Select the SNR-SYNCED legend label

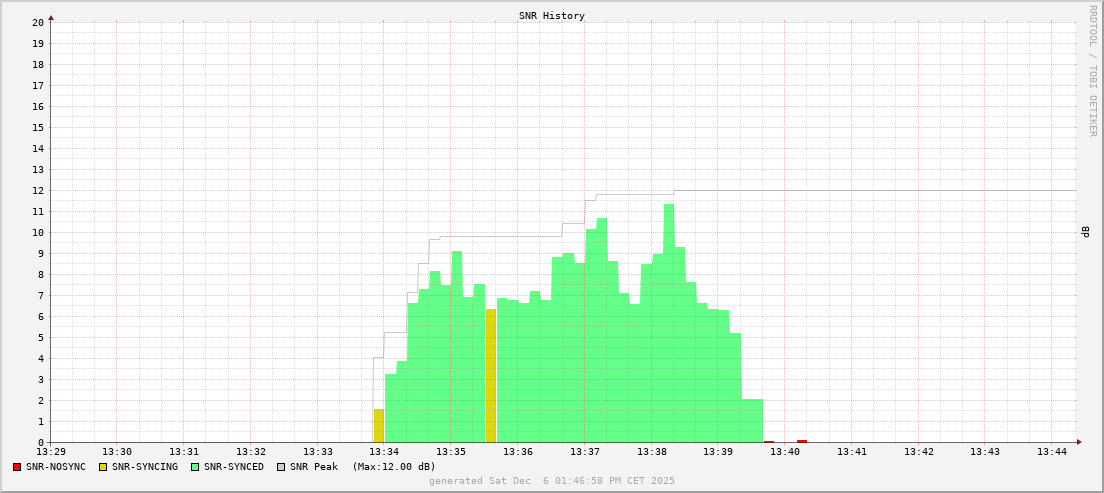[234, 467]
